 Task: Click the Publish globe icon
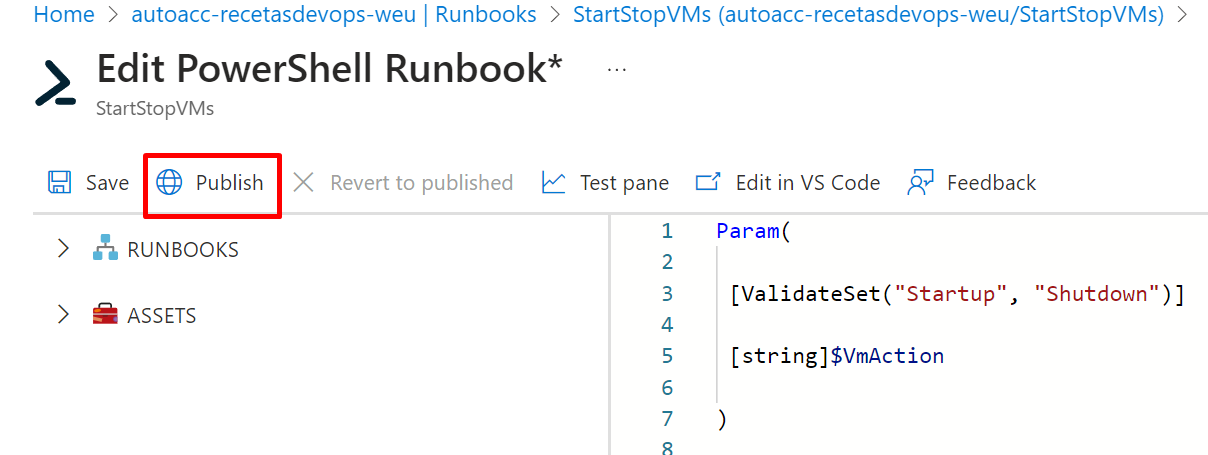170,183
